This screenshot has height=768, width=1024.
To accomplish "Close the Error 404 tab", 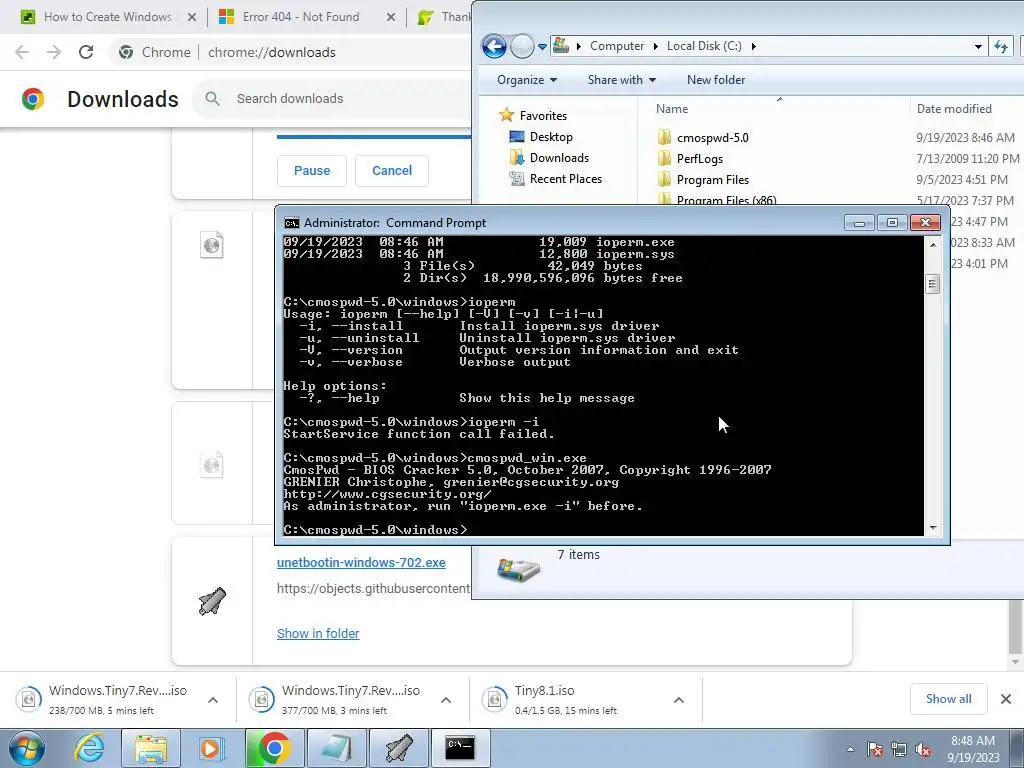I will 391,17.
